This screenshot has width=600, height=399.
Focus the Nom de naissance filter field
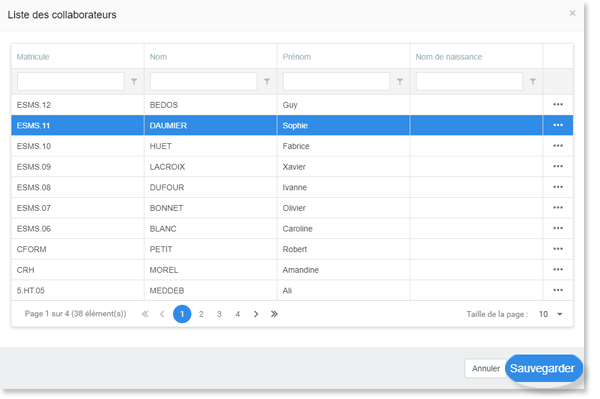tap(469, 81)
